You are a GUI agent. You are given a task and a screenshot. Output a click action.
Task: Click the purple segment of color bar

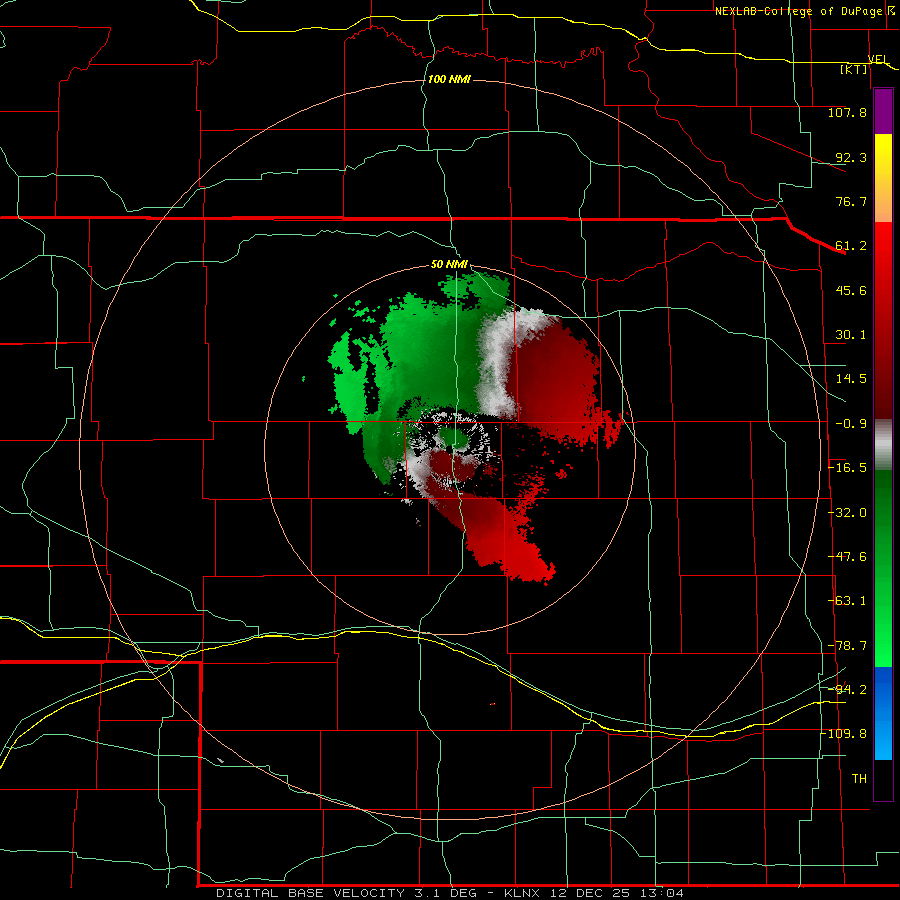coord(883,111)
